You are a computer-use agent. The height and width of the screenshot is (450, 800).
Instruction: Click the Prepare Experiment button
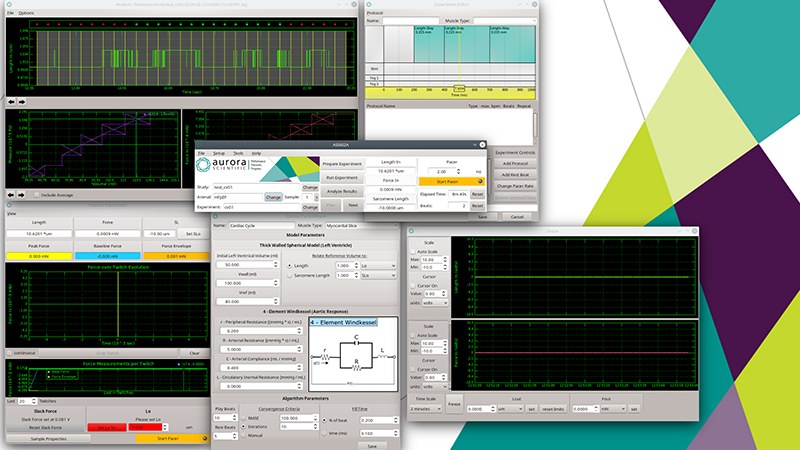pyautogui.click(x=342, y=164)
